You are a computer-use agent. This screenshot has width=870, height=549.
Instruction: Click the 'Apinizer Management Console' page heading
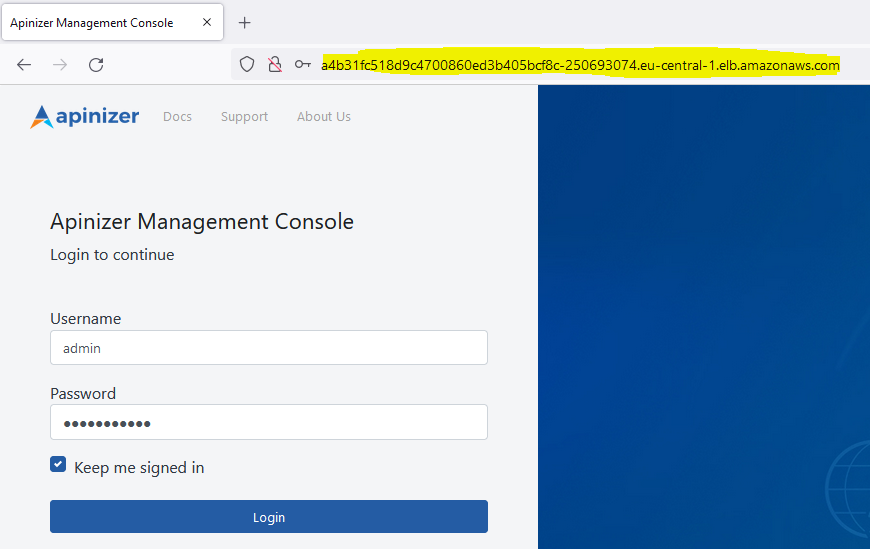202,222
